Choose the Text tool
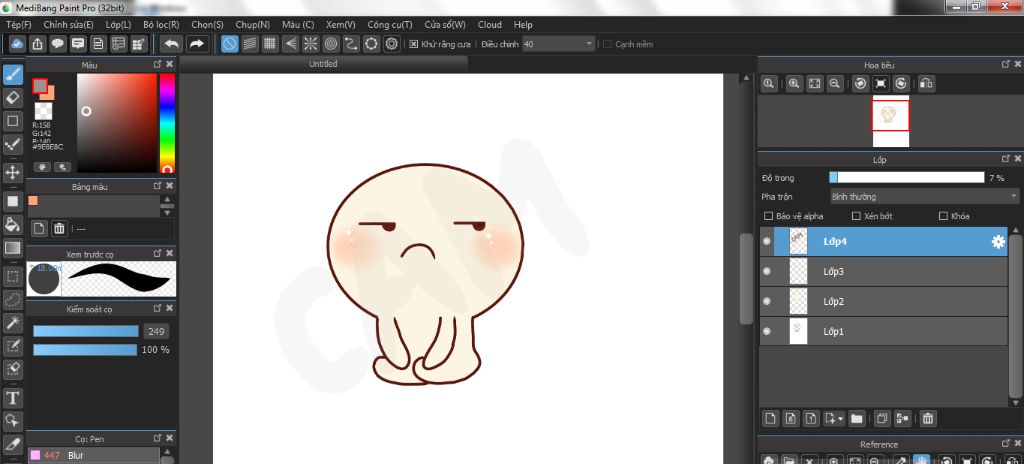 pyautogui.click(x=12, y=397)
